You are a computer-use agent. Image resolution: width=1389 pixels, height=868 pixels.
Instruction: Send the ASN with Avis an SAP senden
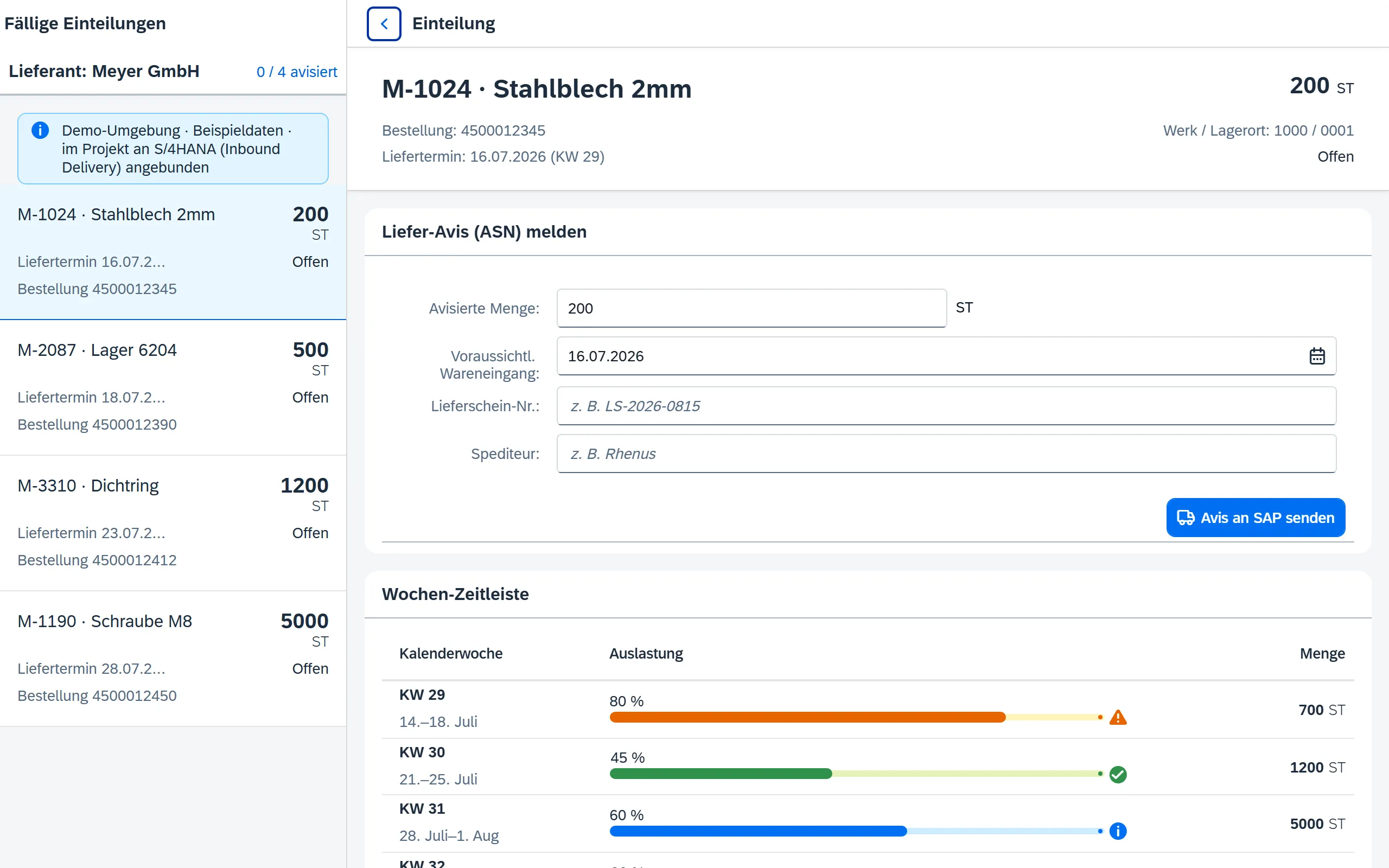[1256, 517]
